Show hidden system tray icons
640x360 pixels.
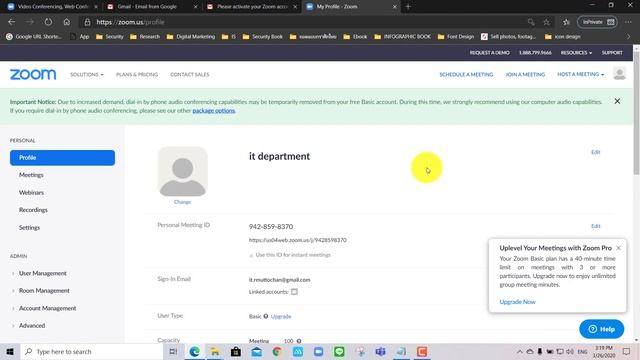(520, 351)
